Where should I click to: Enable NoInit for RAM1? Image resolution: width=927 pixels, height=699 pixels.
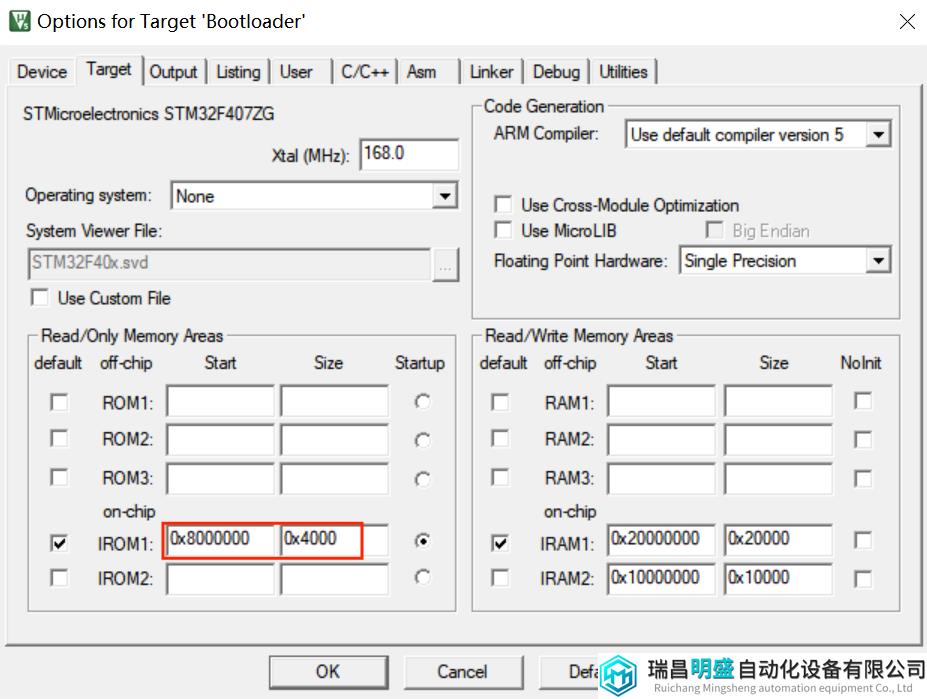click(x=863, y=401)
